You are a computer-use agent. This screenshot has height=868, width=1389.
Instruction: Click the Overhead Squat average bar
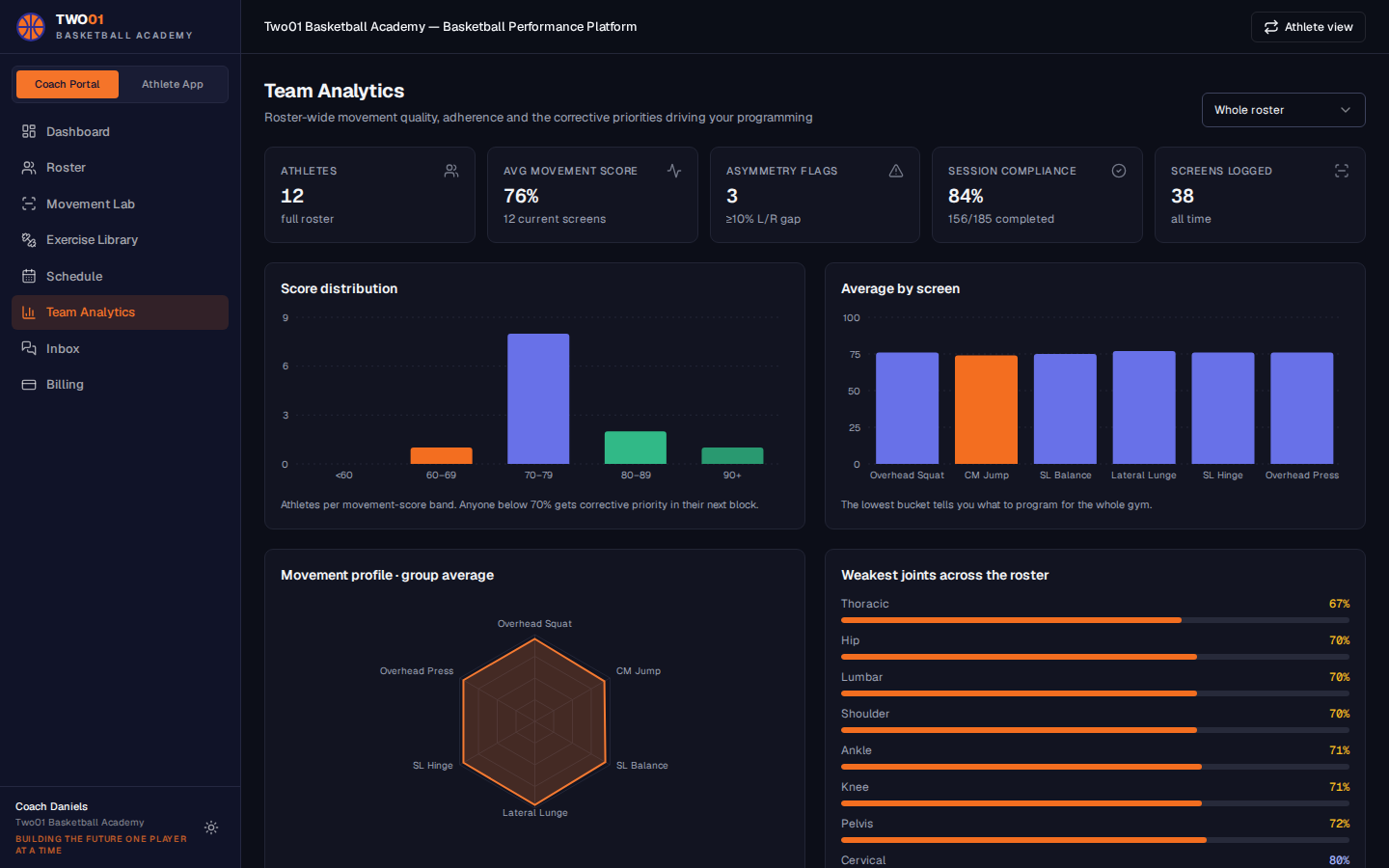point(907,408)
